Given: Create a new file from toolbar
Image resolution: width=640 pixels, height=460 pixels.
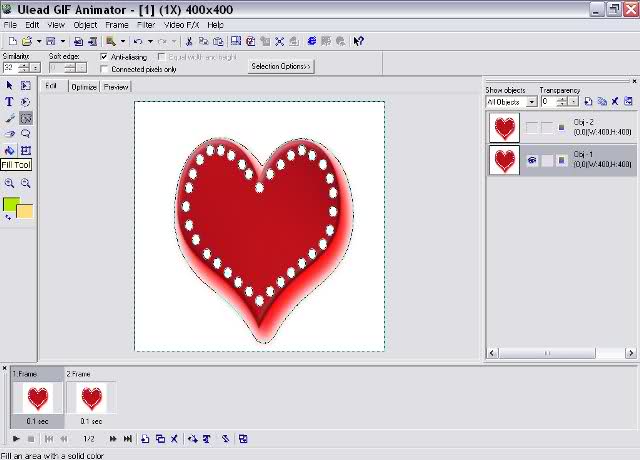Looking at the screenshot, I should point(12,41).
